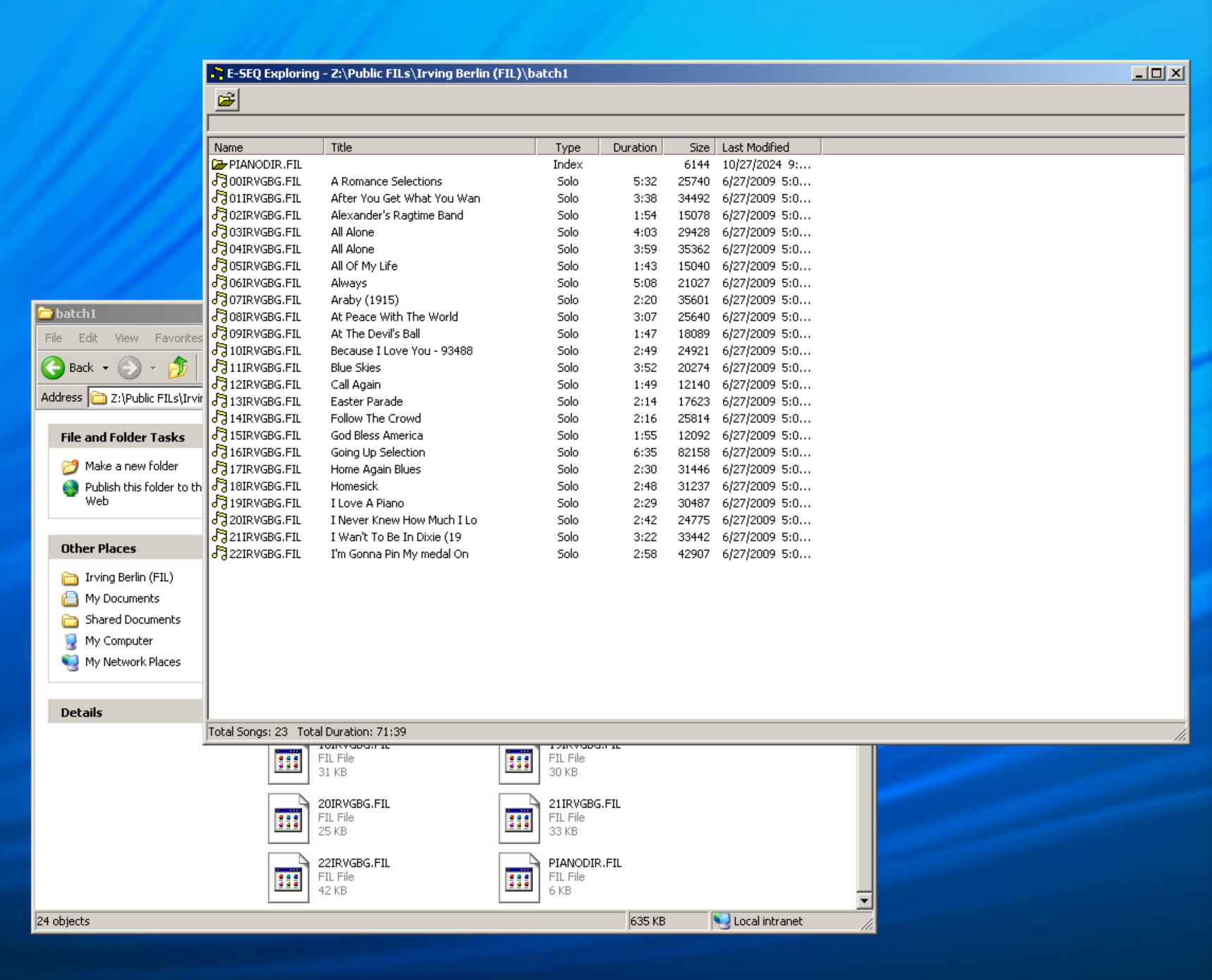Image resolution: width=1212 pixels, height=980 pixels.
Task: Sort by Last Modified column header
Action: 768,147
